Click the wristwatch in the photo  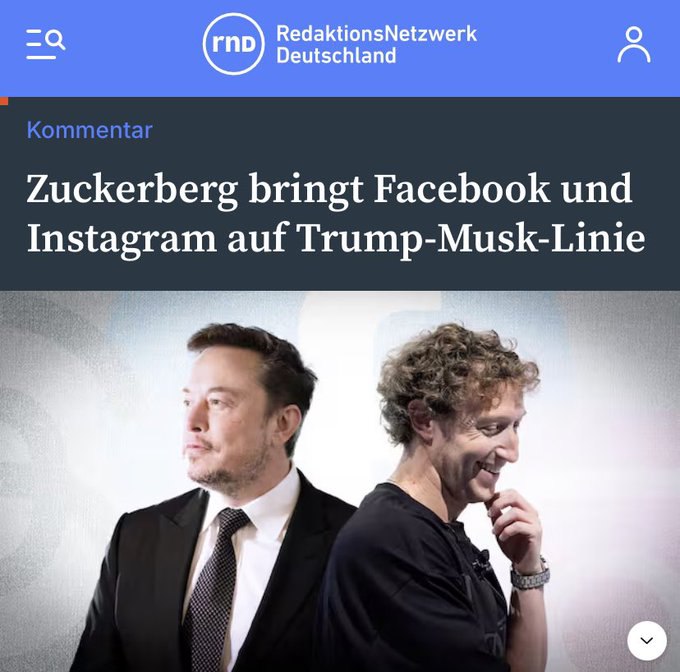click(530, 575)
